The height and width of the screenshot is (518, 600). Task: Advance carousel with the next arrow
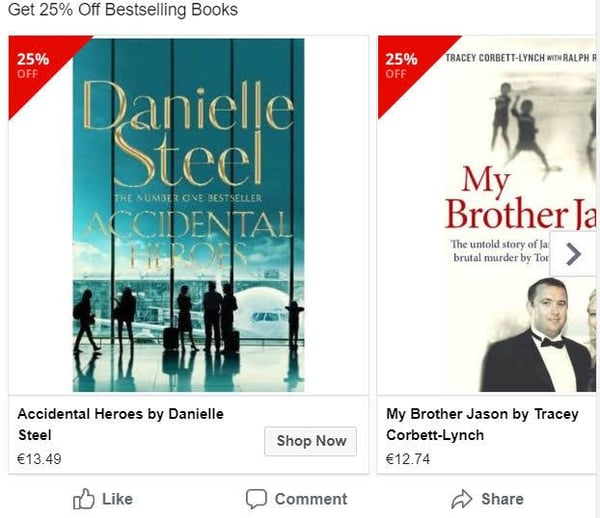click(x=573, y=255)
